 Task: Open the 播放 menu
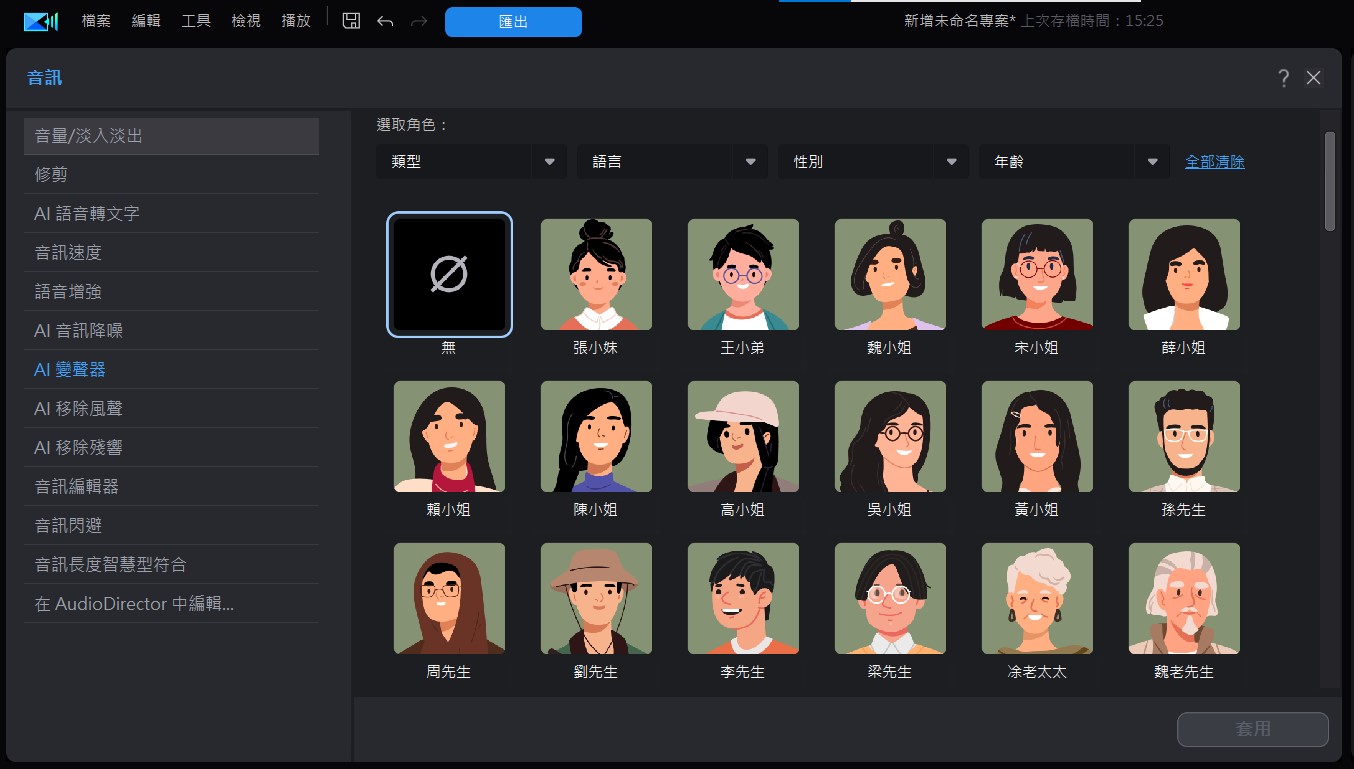(295, 21)
